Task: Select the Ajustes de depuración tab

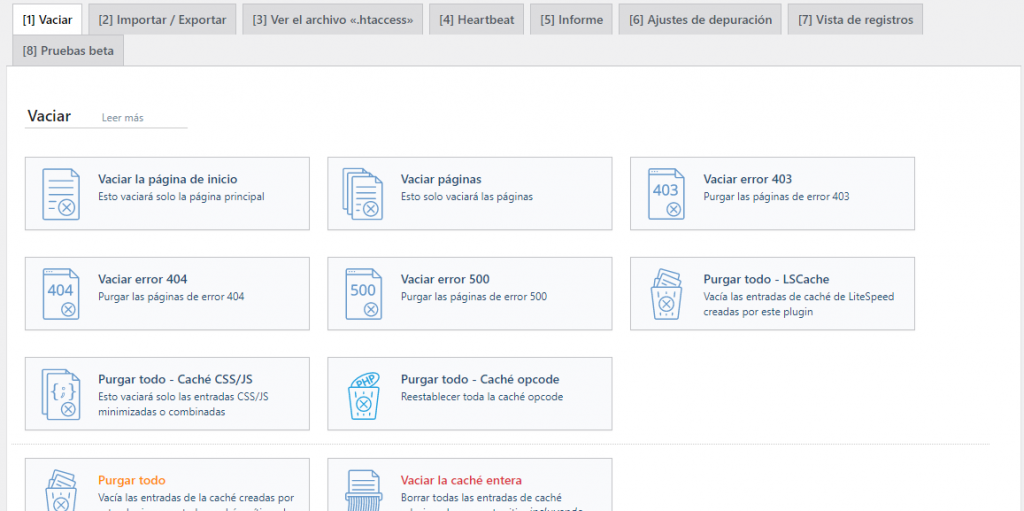Action: 700,19
